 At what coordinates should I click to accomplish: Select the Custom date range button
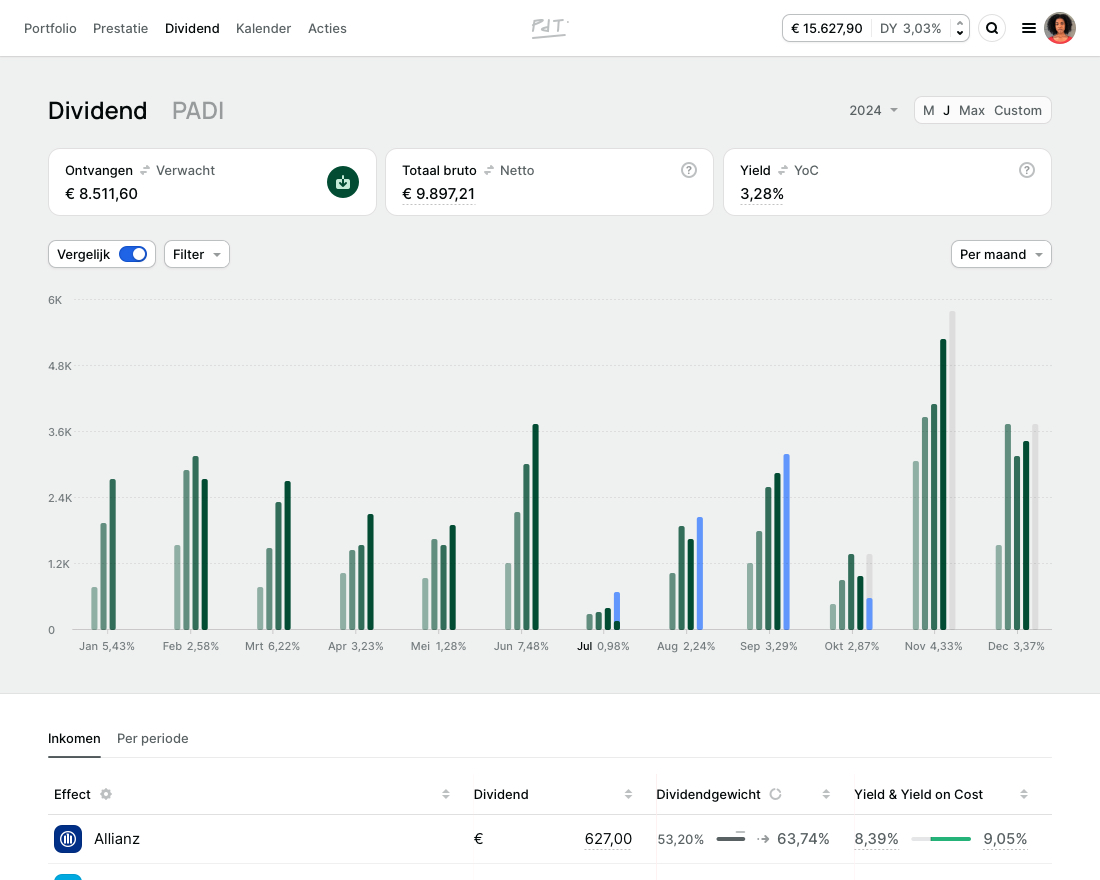pyautogui.click(x=1017, y=110)
